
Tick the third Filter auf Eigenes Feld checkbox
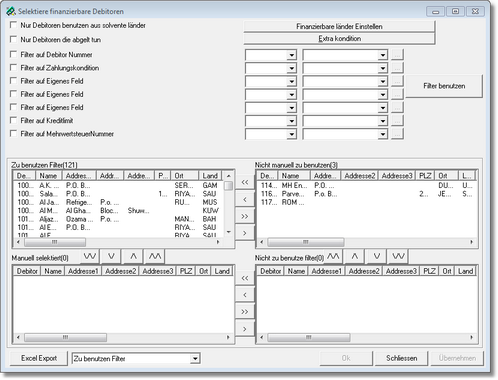(x=13, y=107)
